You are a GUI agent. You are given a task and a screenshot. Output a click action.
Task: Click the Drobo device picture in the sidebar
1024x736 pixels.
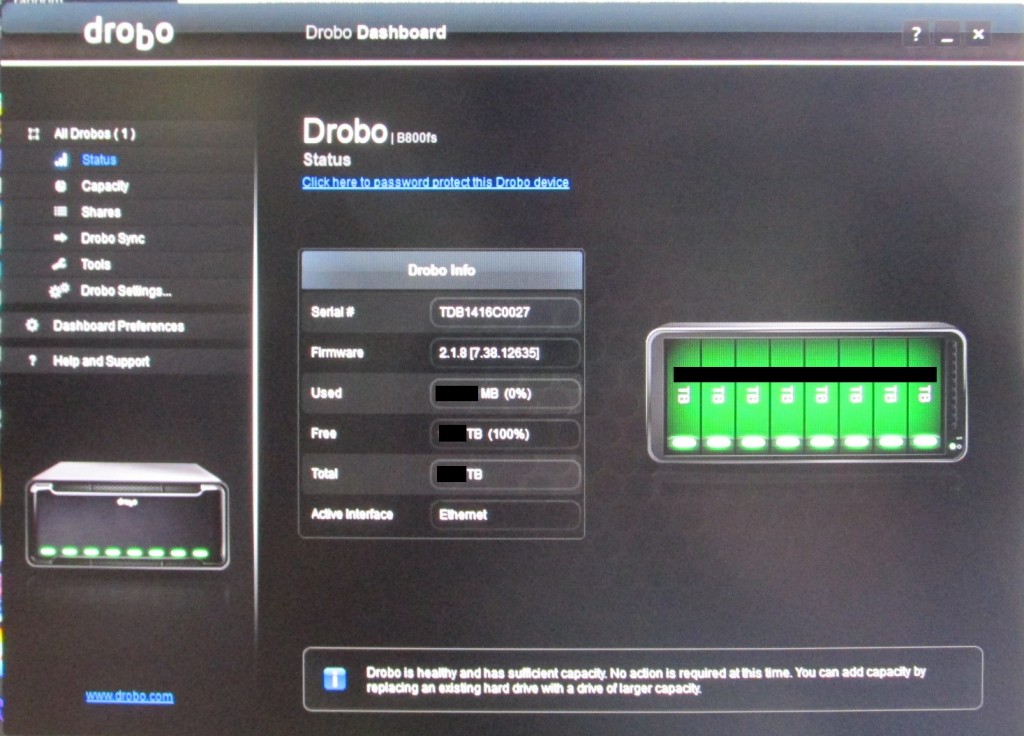(x=127, y=515)
